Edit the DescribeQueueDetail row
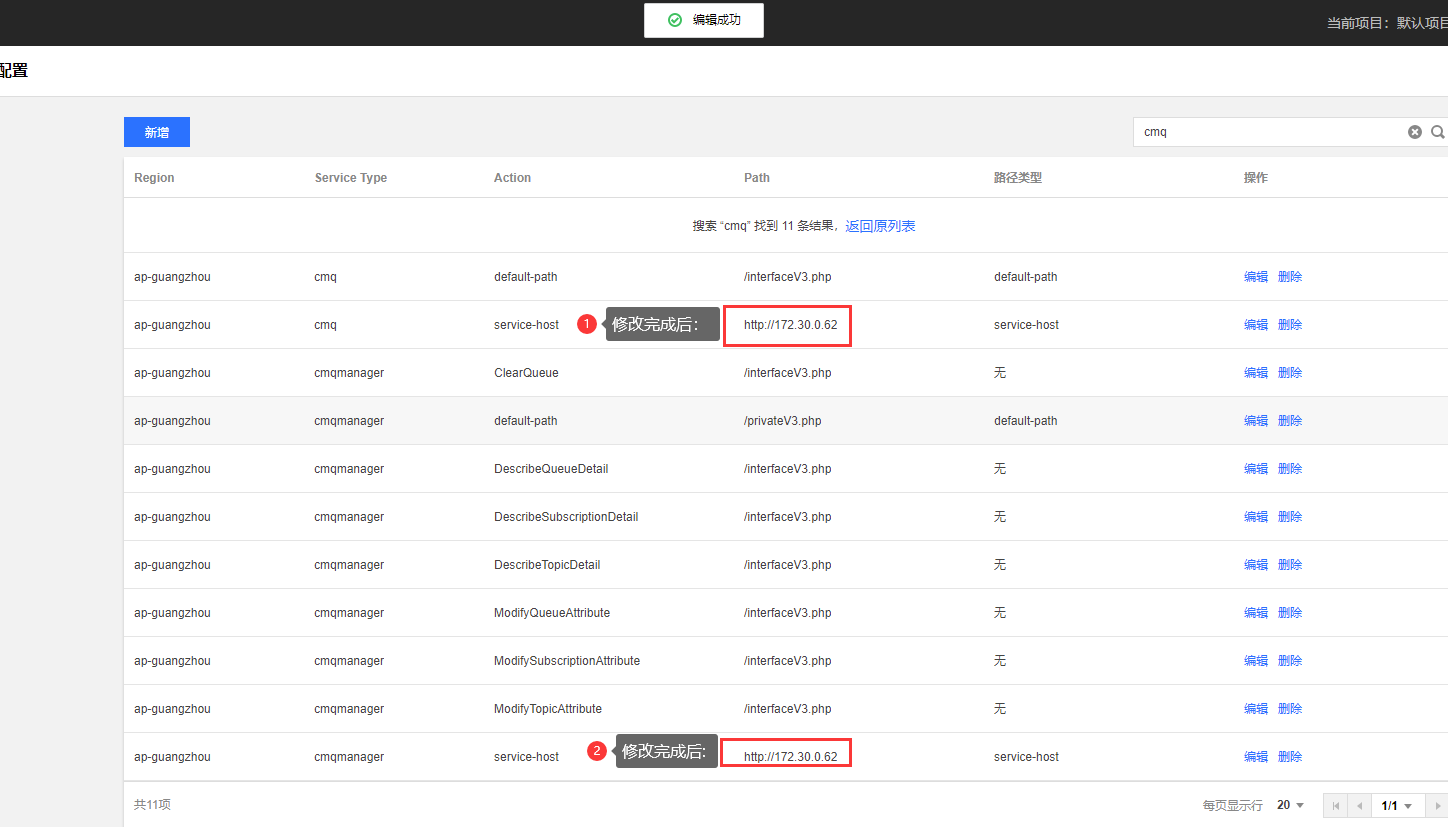Image resolution: width=1448 pixels, height=827 pixels. pos(1256,469)
